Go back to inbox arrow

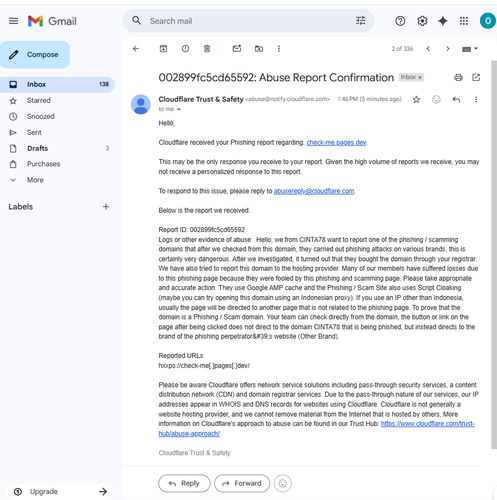pos(136,49)
